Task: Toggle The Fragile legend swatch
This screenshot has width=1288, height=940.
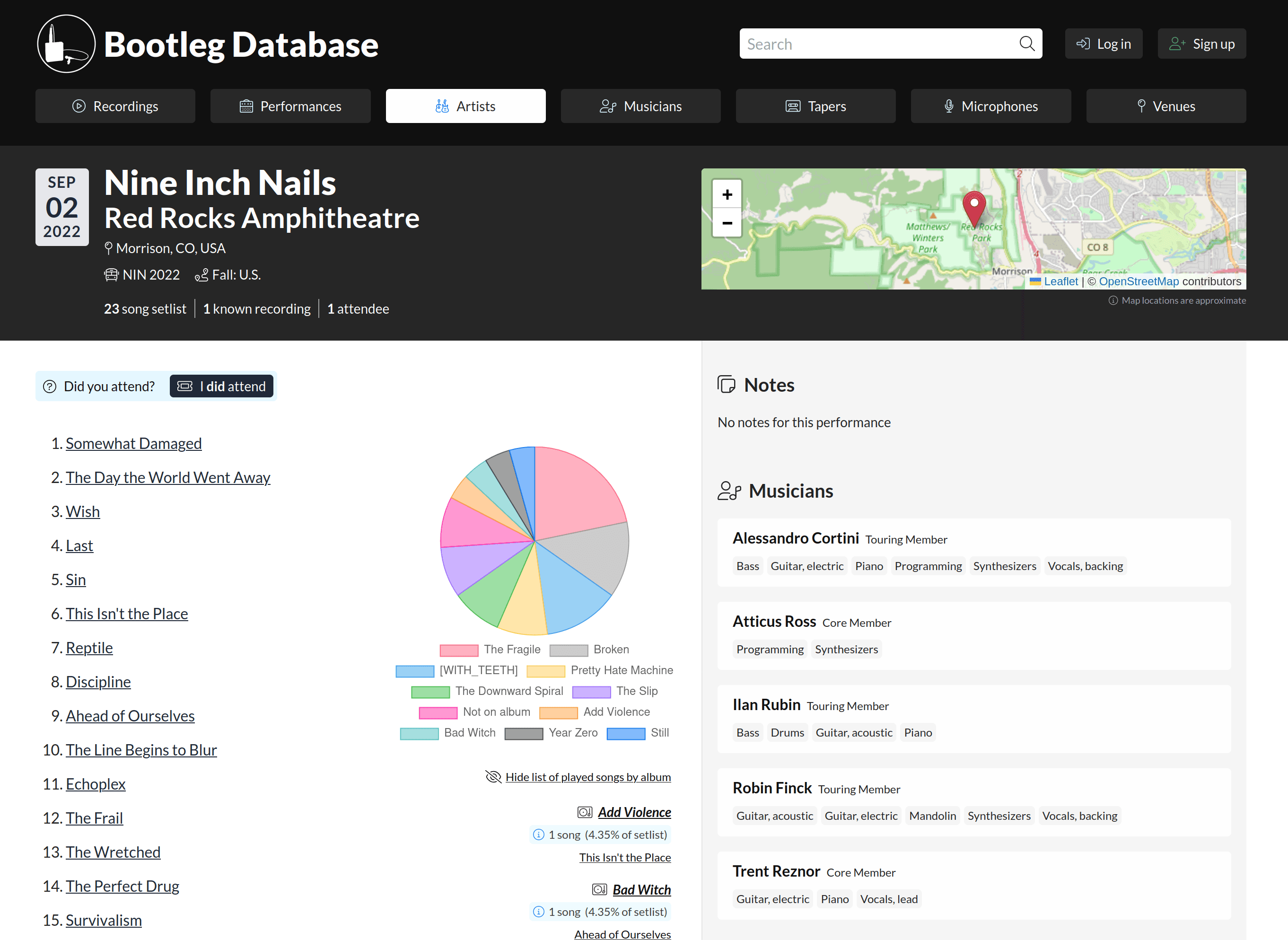Action: pyautogui.click(x=459, y=650)
